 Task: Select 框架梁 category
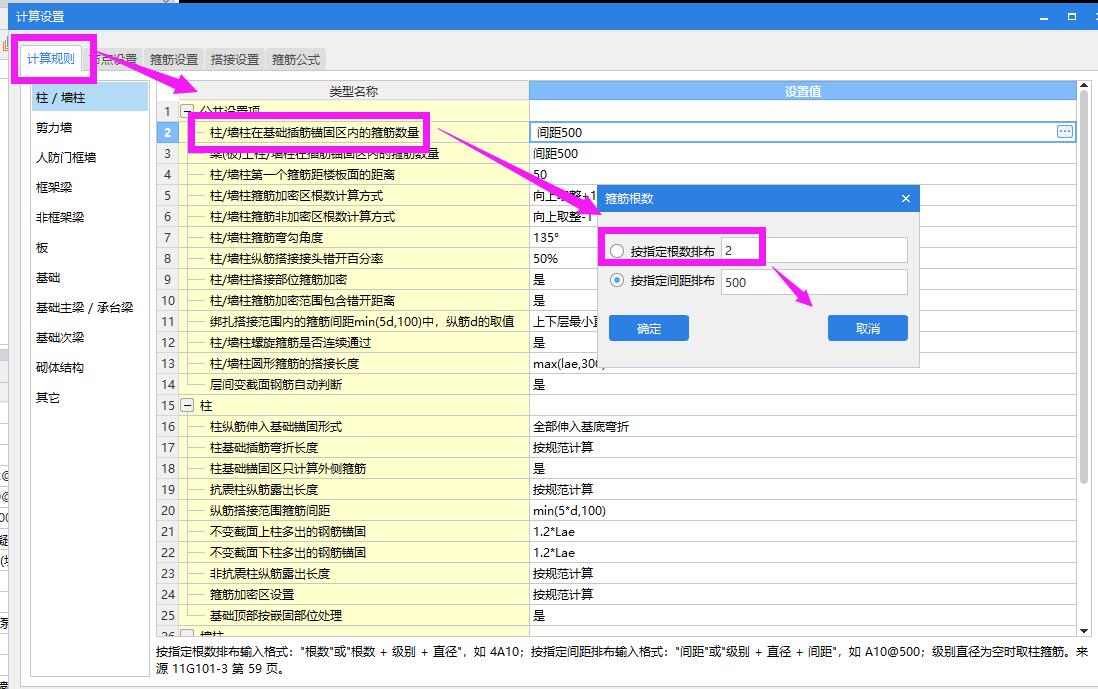[90, 188]
